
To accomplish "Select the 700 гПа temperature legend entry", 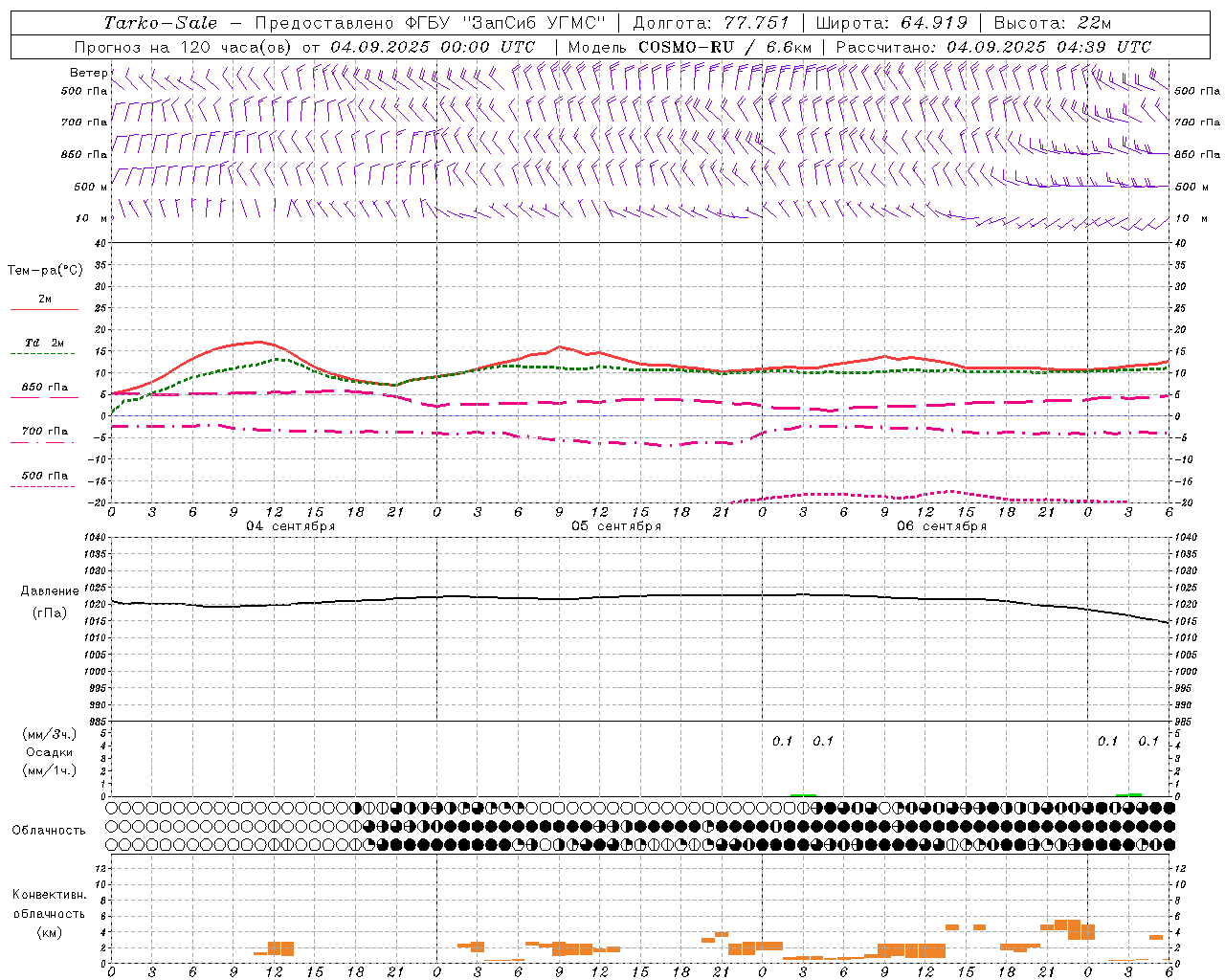I will (x=45, y=431).
